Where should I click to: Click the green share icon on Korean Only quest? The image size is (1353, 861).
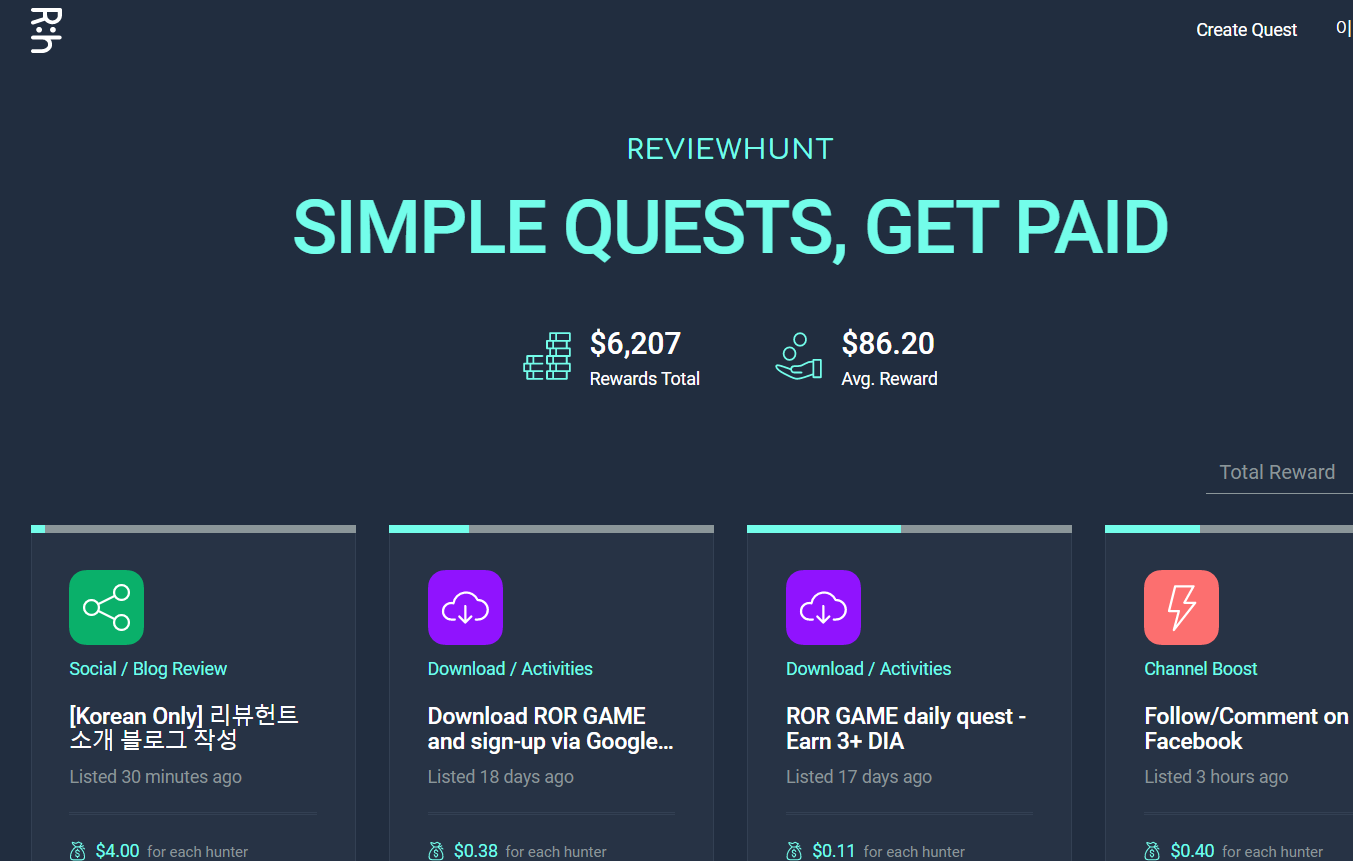coord(106,607)
